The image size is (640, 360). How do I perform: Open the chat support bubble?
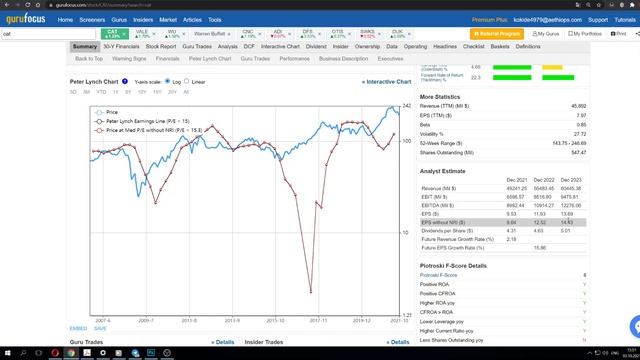(635, 327)
